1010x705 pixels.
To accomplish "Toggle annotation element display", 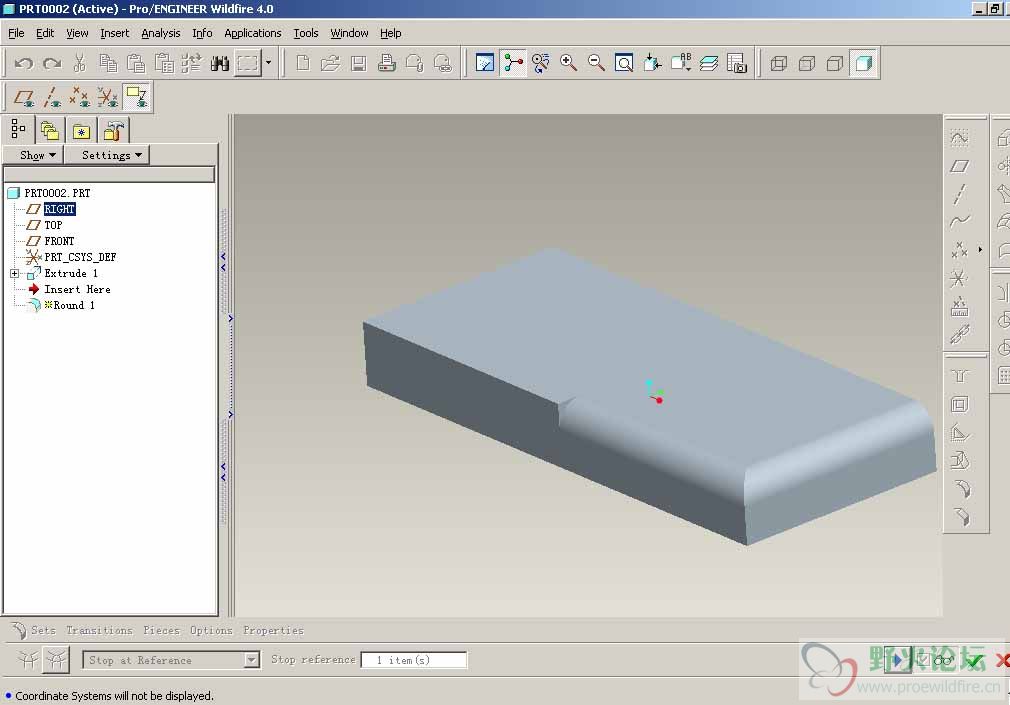I will 137,97.
